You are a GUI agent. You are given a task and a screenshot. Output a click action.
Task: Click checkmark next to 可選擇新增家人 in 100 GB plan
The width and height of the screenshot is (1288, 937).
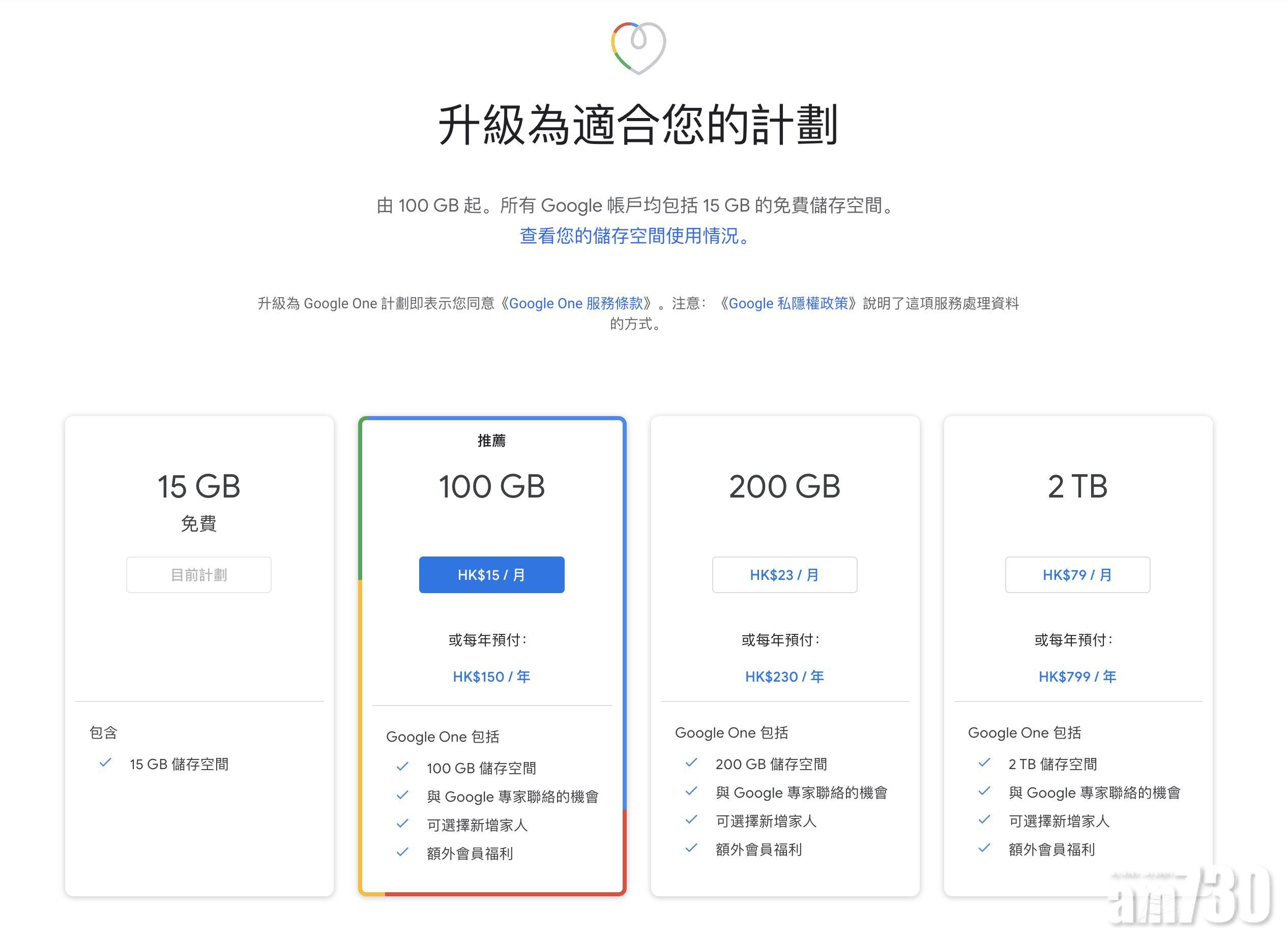coord(402,824)
